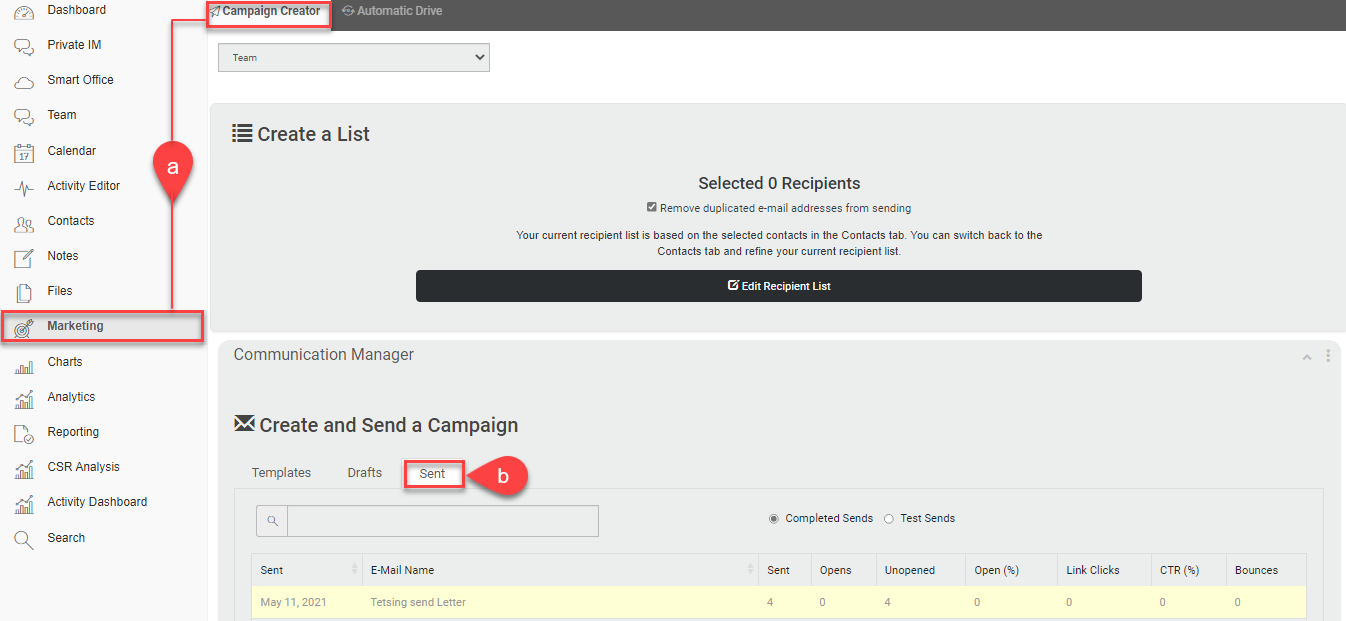
Task: Click the Edit Recipient List button
Action: pos(779,286)
